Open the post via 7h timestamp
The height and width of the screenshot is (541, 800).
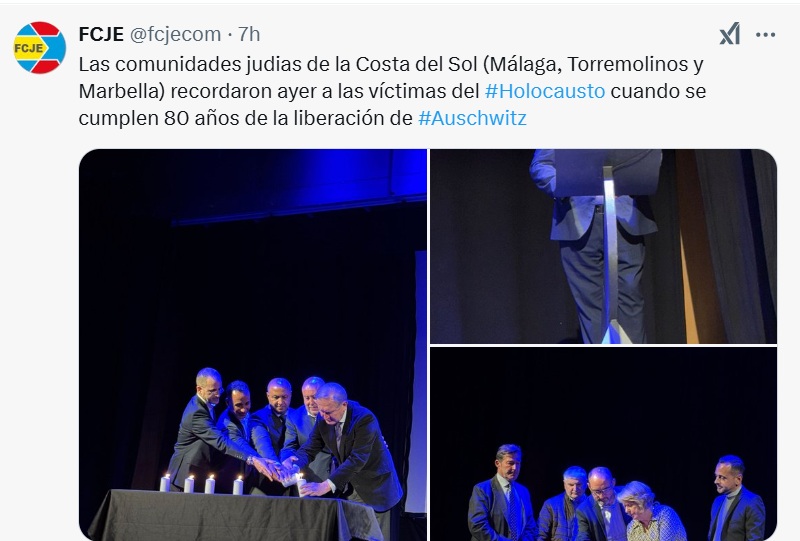(249, 34)
